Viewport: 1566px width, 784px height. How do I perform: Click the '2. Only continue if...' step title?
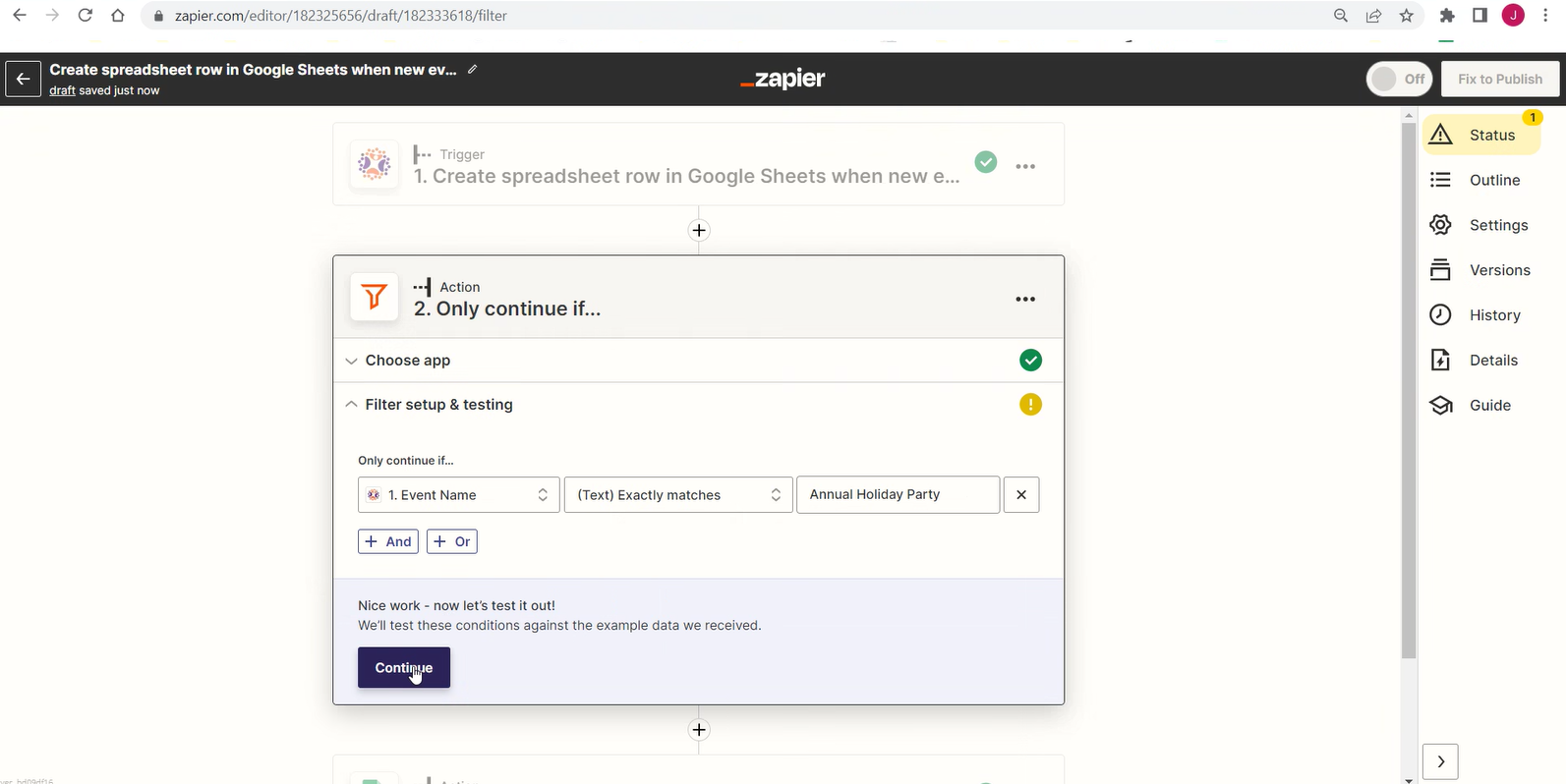(x=507, y=308)
